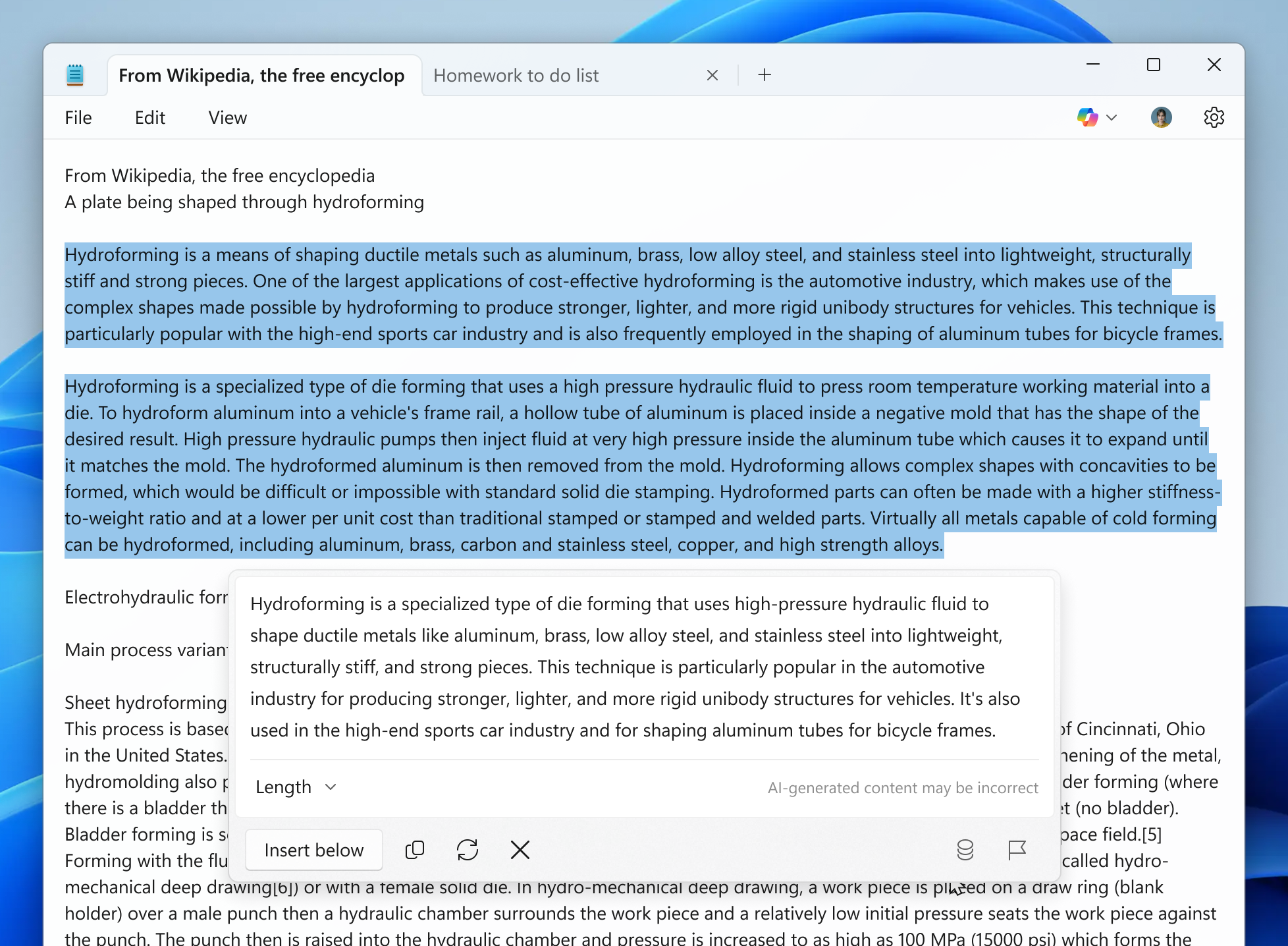Click the Settings gear icon
Screen dimensions: 1288x946
[1215, 118]
